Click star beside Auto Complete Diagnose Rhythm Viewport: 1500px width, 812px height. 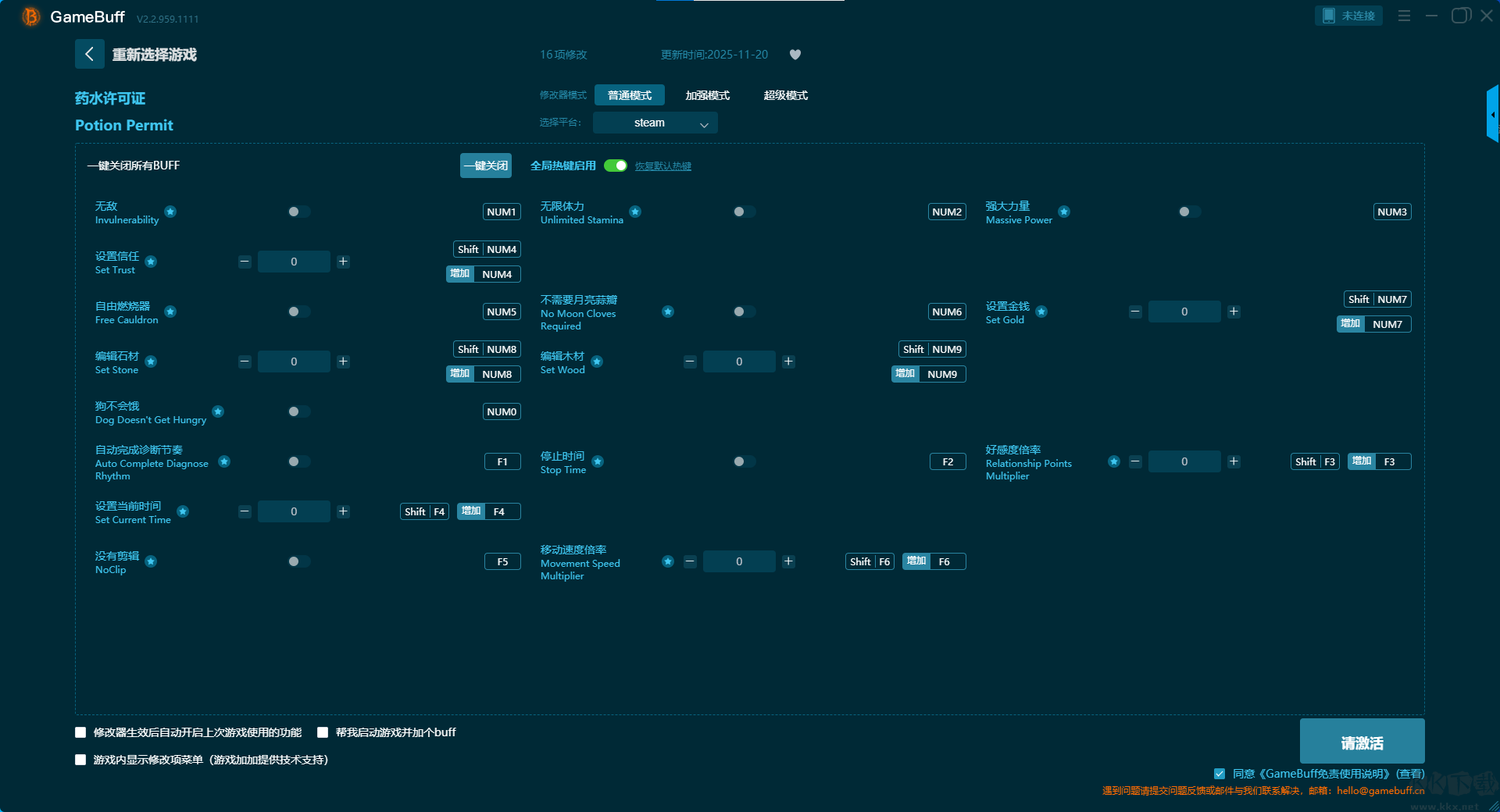(224, 461)
